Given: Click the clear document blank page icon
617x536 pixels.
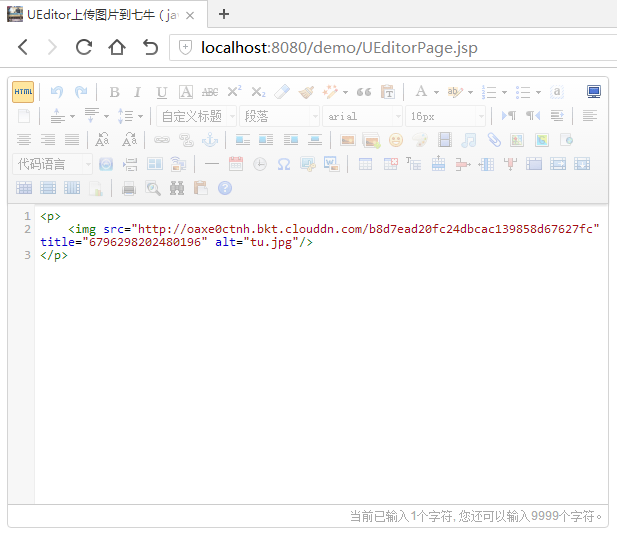Looking at the screenshot, I should pos(24,116).
